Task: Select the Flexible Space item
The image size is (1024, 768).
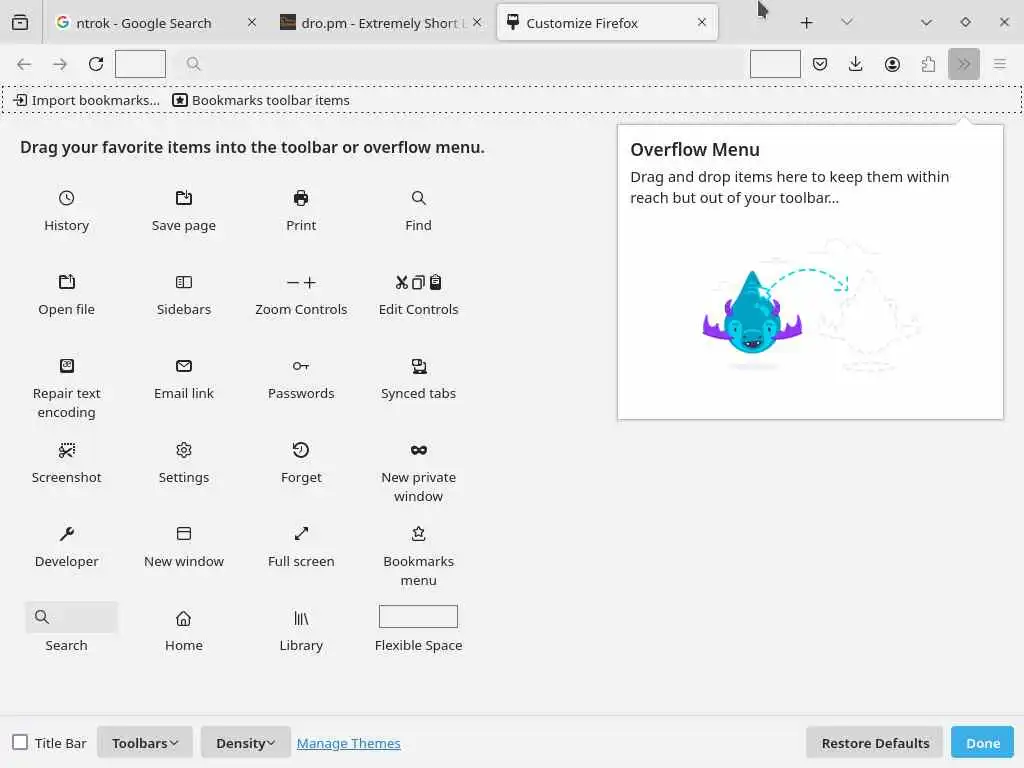Action: pyautogui.click(x=419, y=629)
